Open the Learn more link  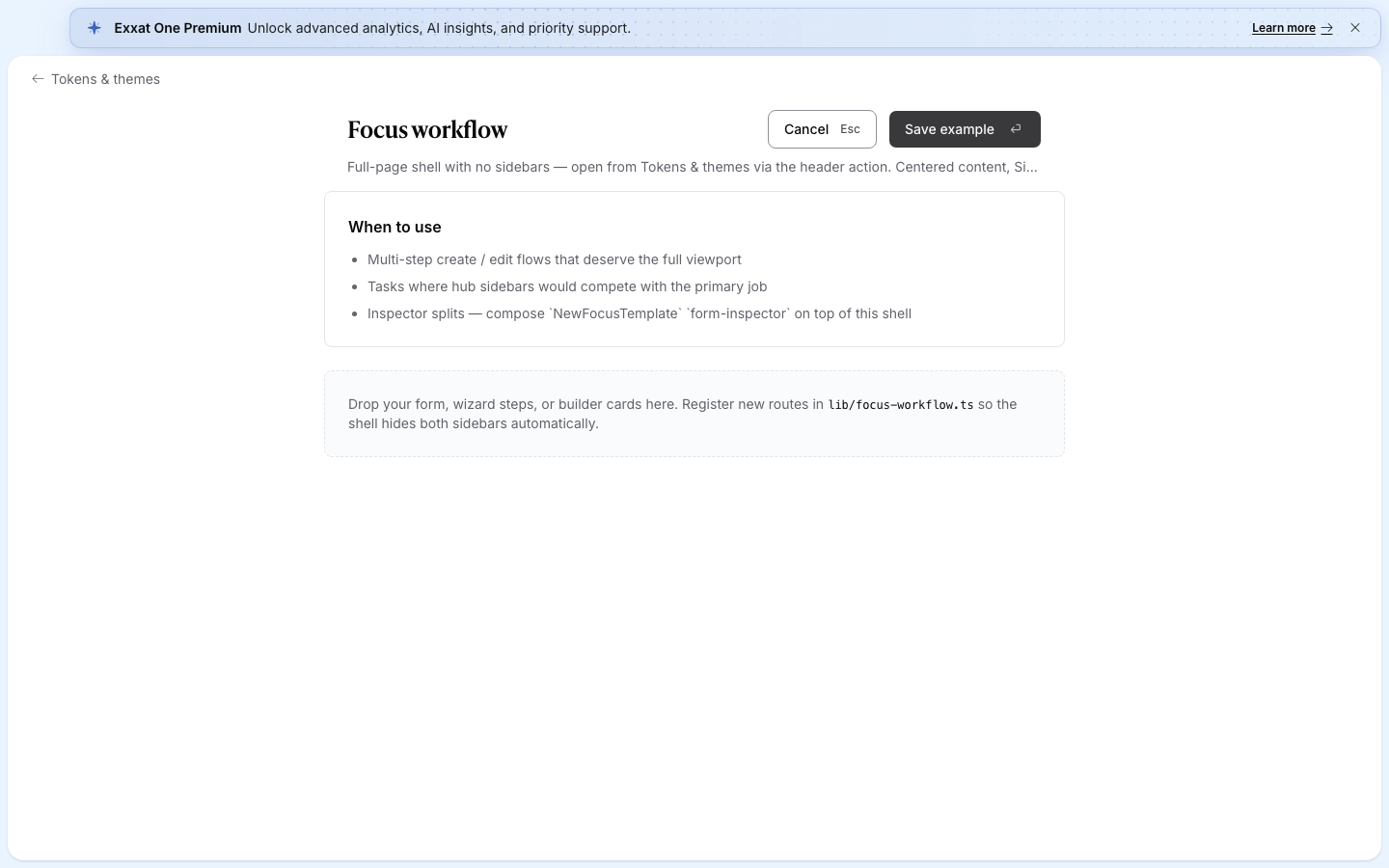click(x=1292, y=28)
